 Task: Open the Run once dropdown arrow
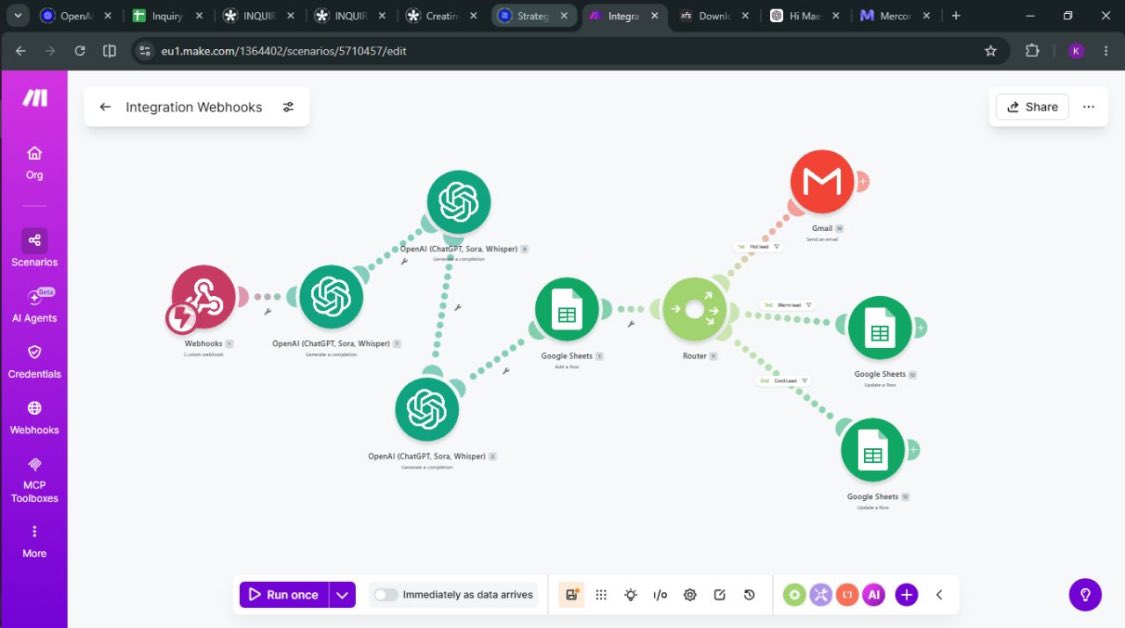342,595
